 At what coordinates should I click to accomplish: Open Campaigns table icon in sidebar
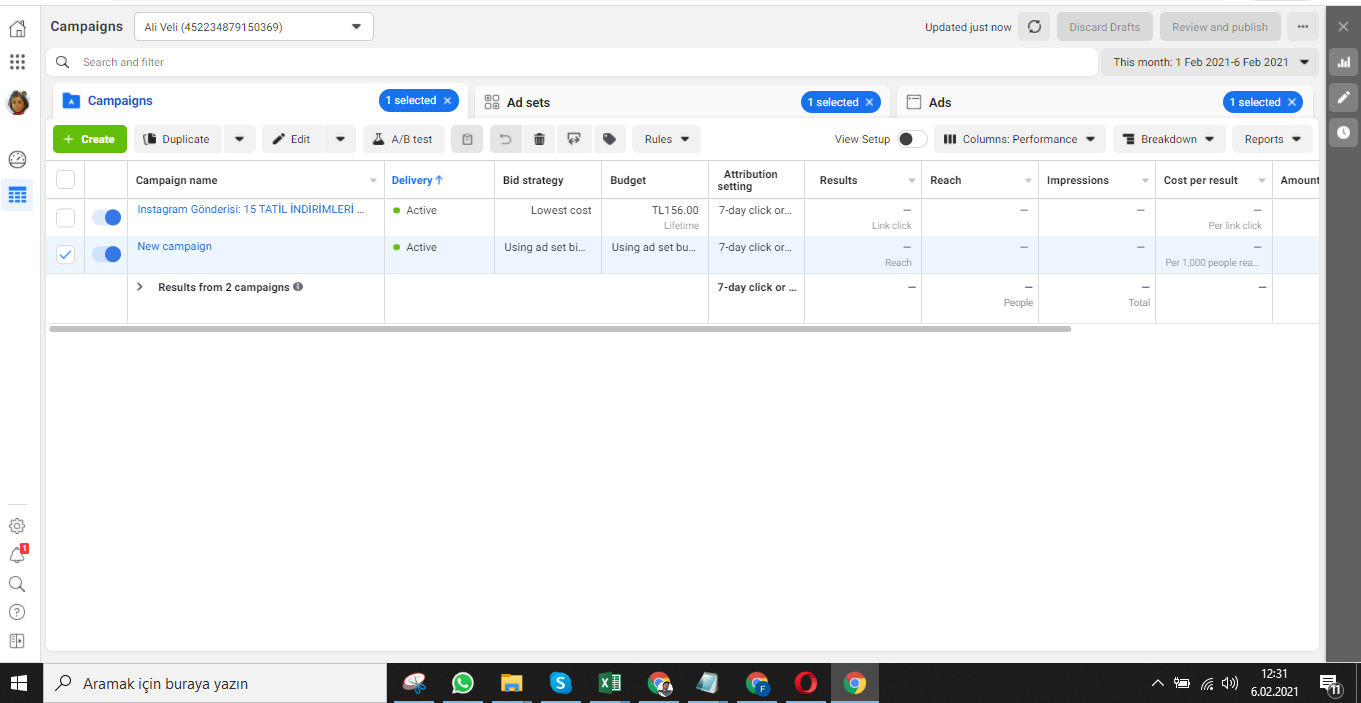click(x=17, y=195)
